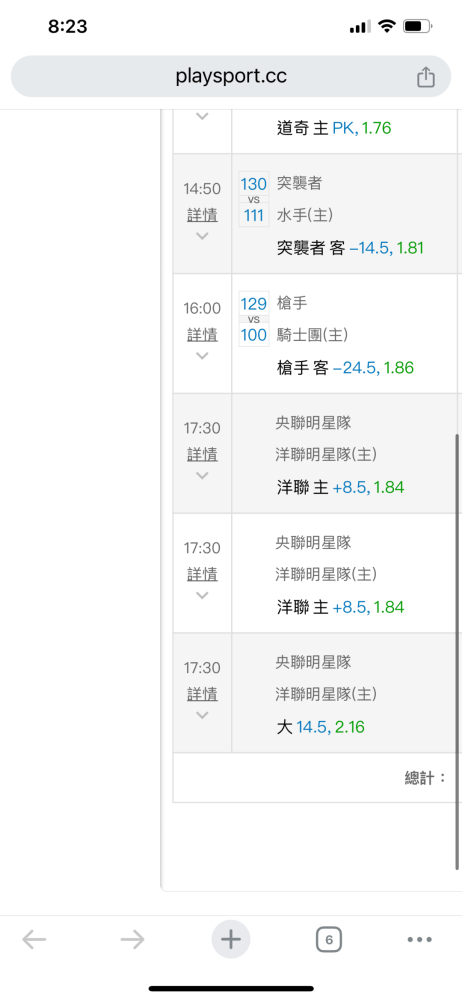Open 詳情 link for 16:00 game
Image resolution: width=462 pixels, height=1000 pixels.
click(x=202, y=335)
